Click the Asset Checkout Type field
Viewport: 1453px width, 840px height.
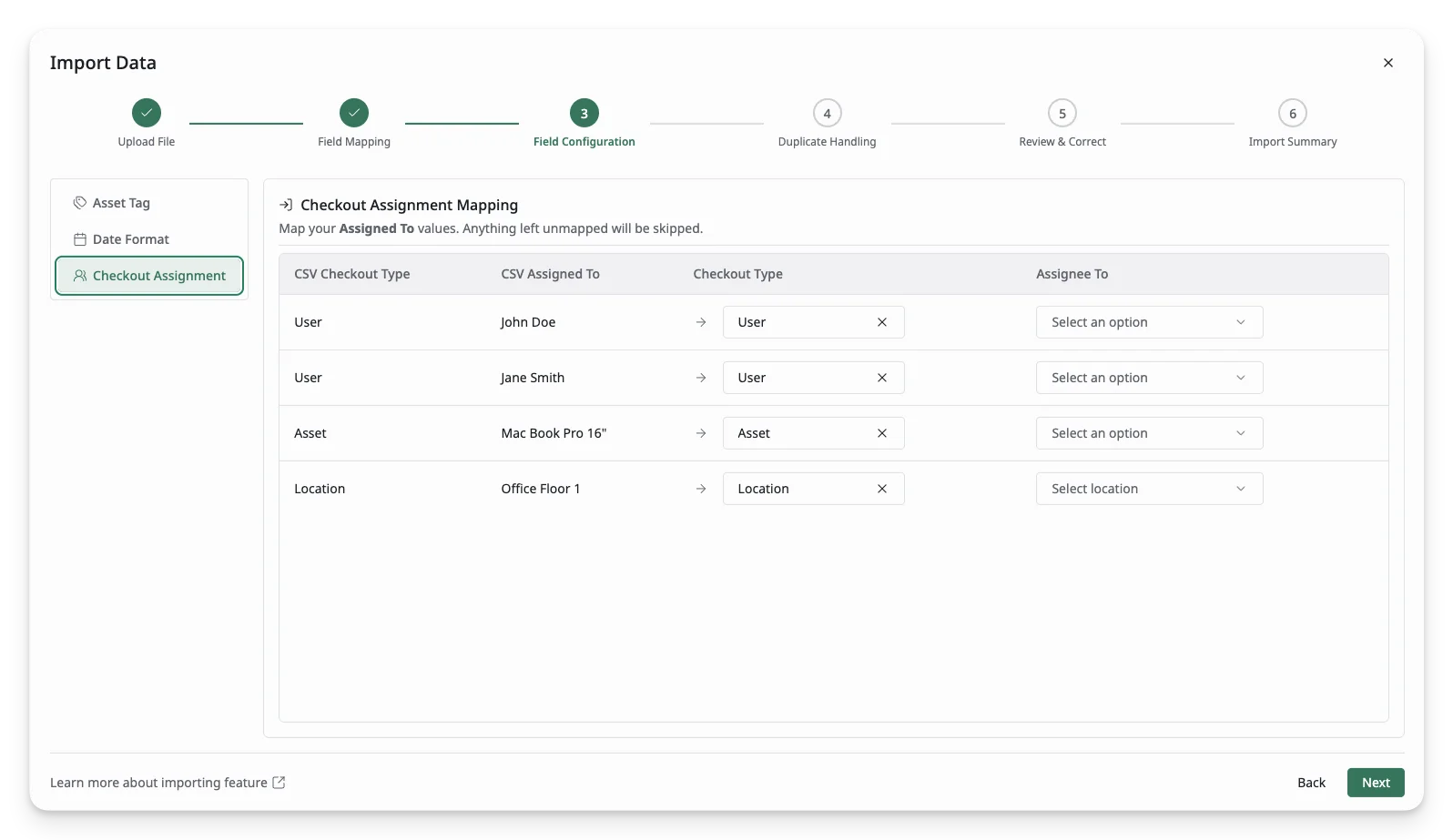(813, 433)
